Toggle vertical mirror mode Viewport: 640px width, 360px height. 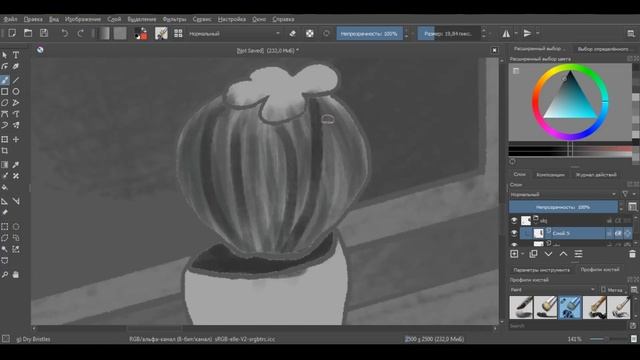coord(527,33)
